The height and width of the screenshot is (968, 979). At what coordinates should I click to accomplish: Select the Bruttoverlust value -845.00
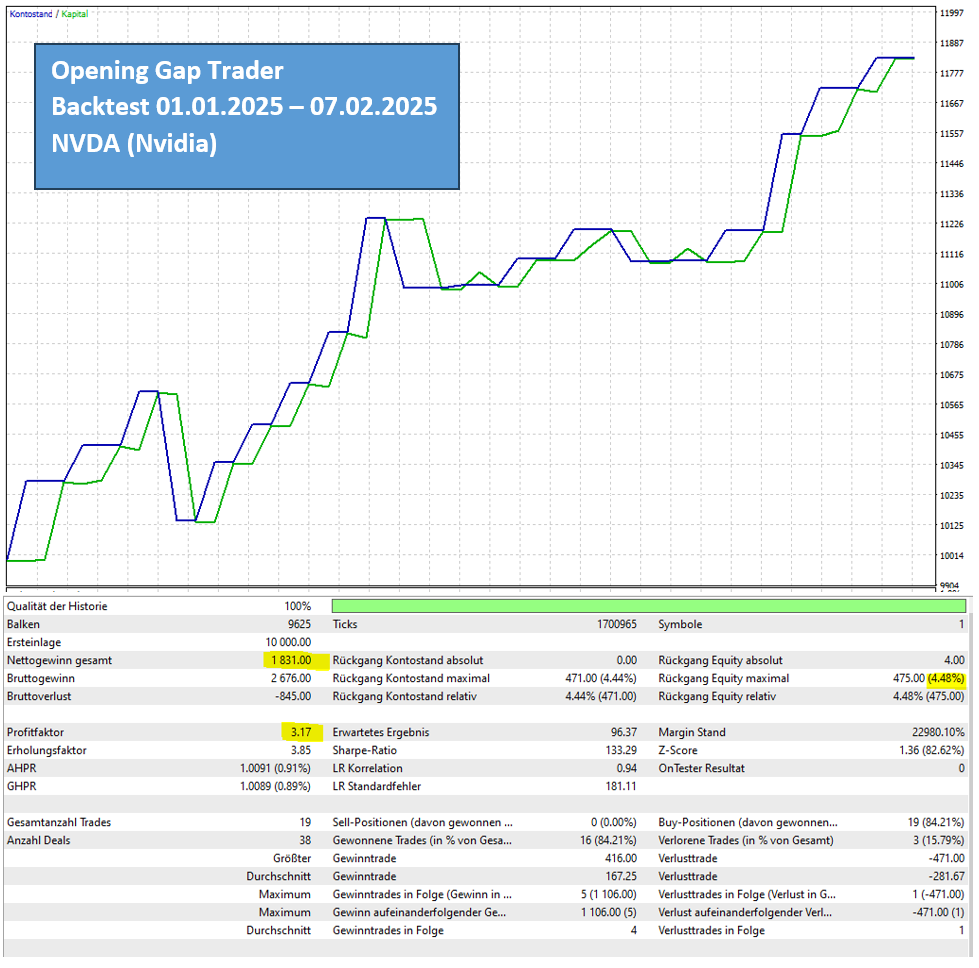click(293, 697)
